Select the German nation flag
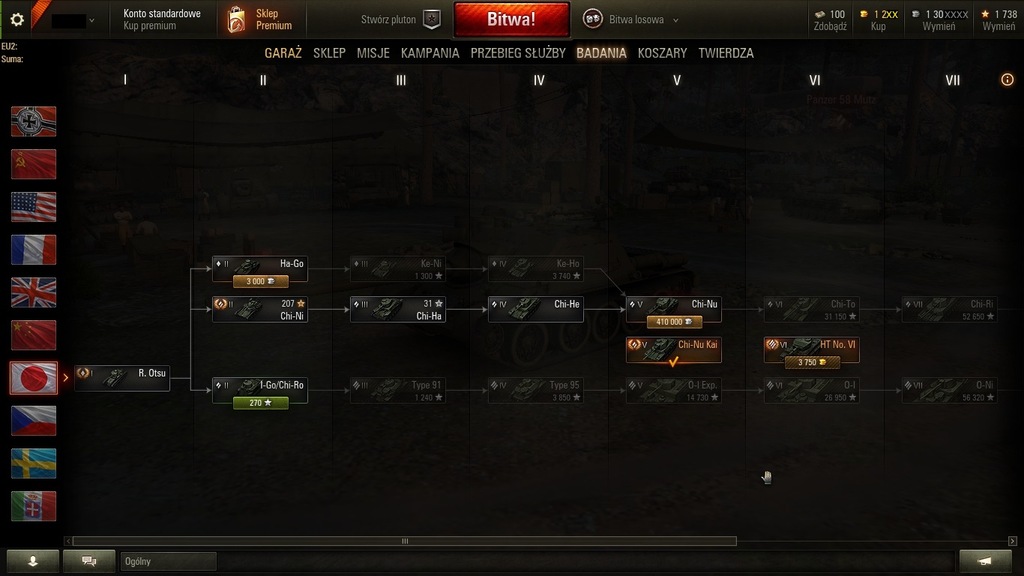The width and height of the screenshot is (1024, 576). pyautogui.click(x=33, y=121)
